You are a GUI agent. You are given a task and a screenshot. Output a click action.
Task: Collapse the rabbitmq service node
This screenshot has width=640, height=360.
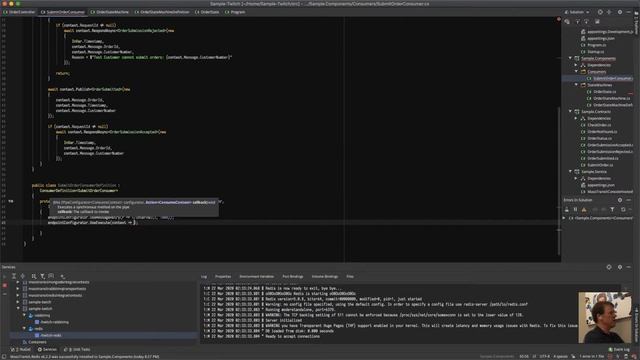pos(24,316)
